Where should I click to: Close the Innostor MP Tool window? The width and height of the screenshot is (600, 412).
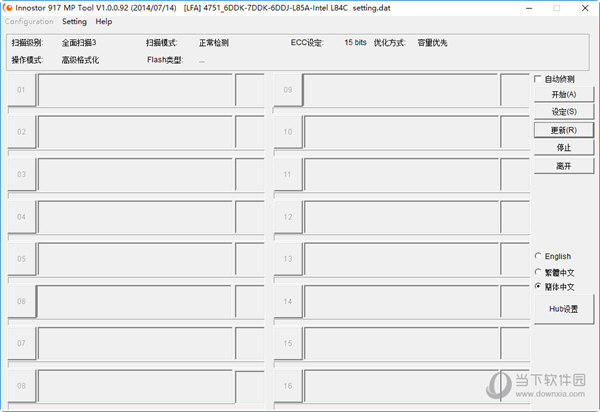[x=585, y=8]
